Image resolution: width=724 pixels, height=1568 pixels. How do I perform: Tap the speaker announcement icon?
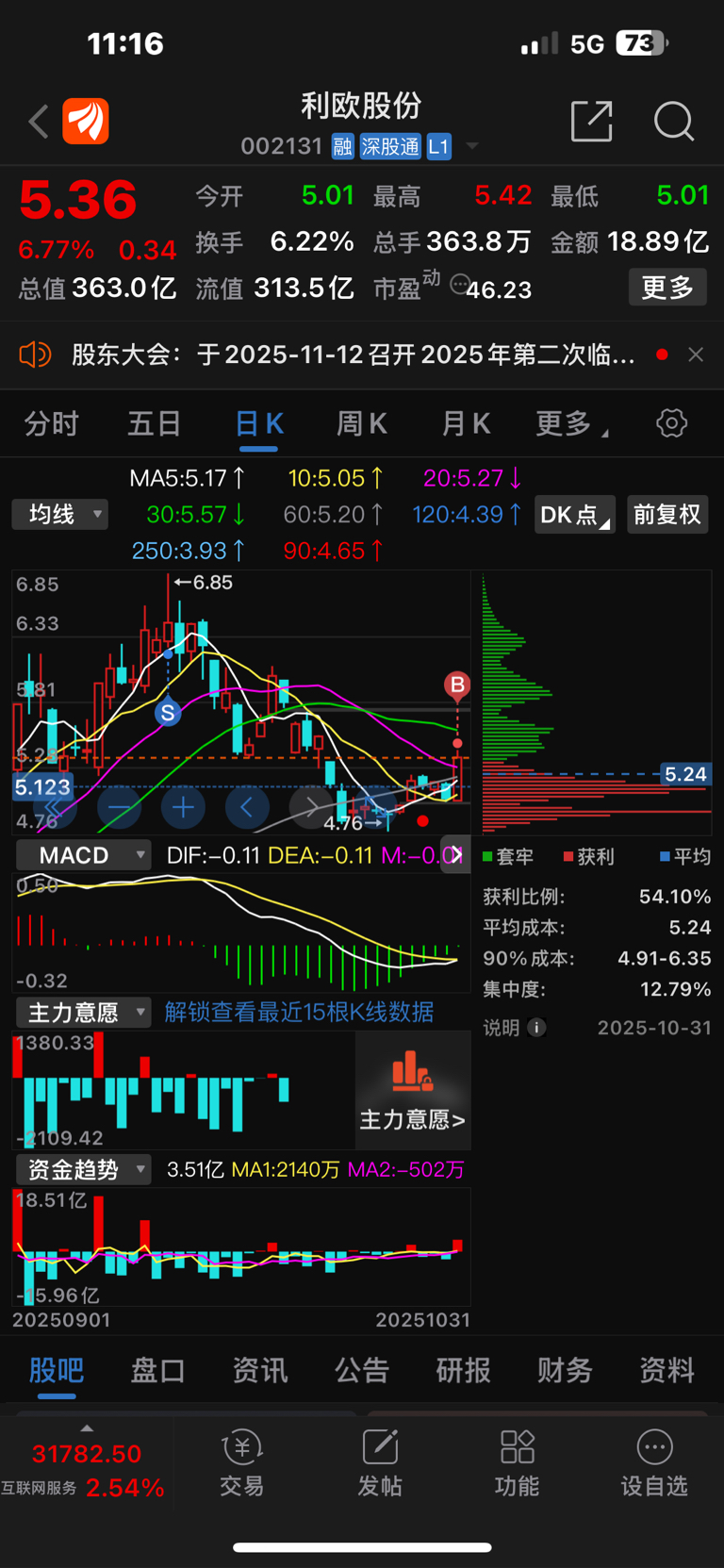[35, 355]
